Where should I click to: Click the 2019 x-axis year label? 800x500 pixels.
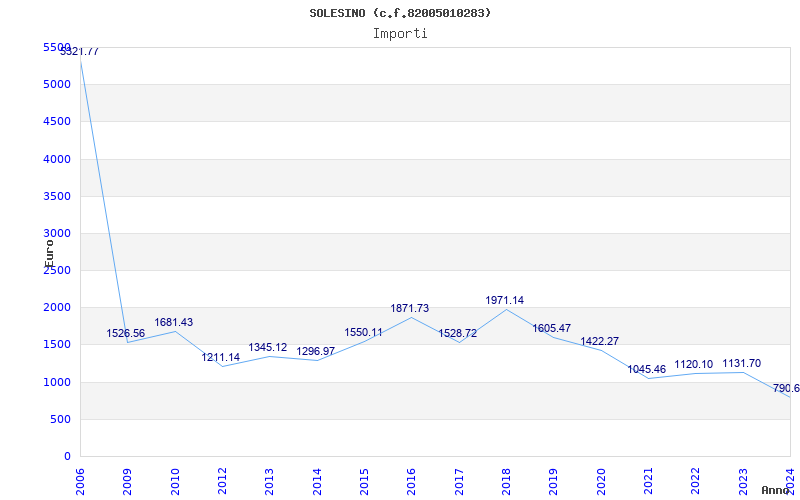click(x=554, y=482)
